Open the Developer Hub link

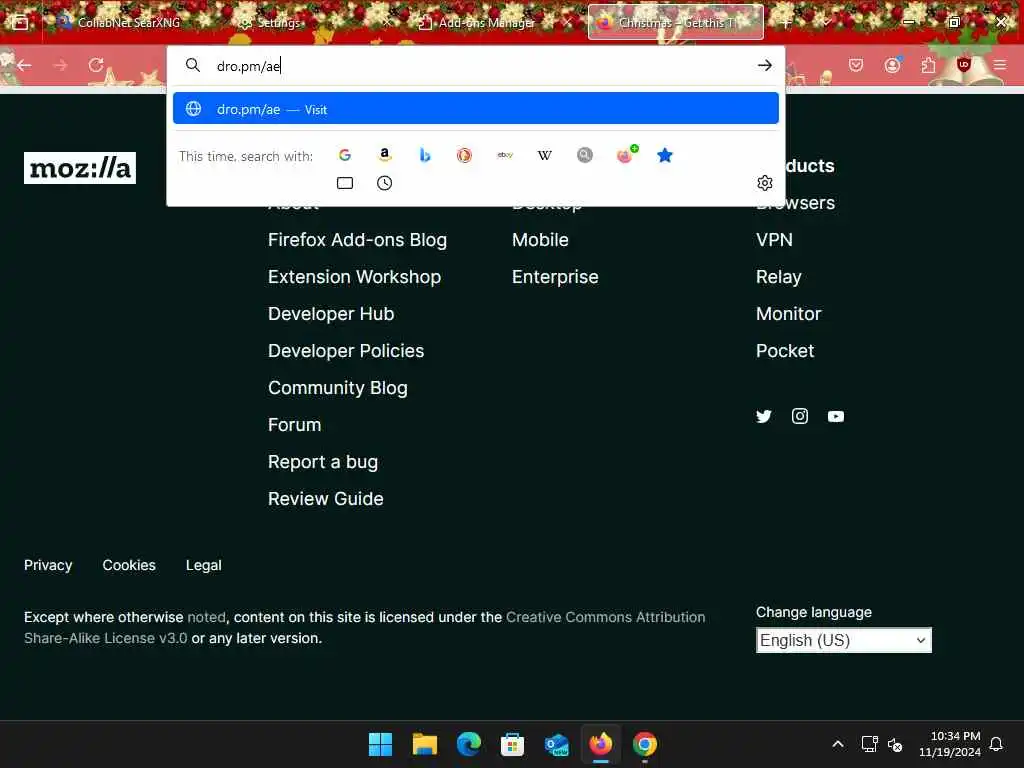coord(331,314)
